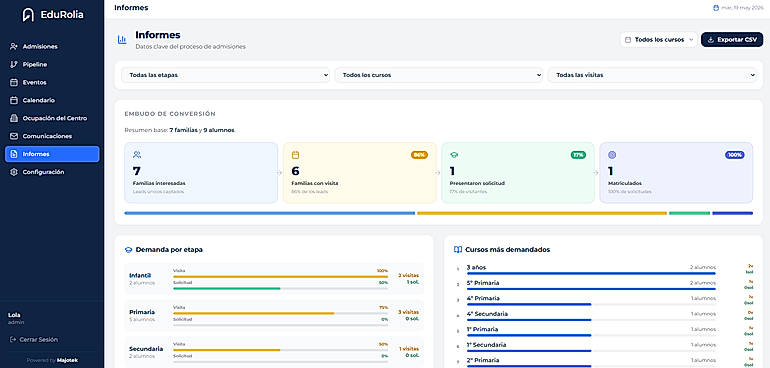
Task: Click the Infantil Visita progress bar
Action: click(x=280, y=277)
